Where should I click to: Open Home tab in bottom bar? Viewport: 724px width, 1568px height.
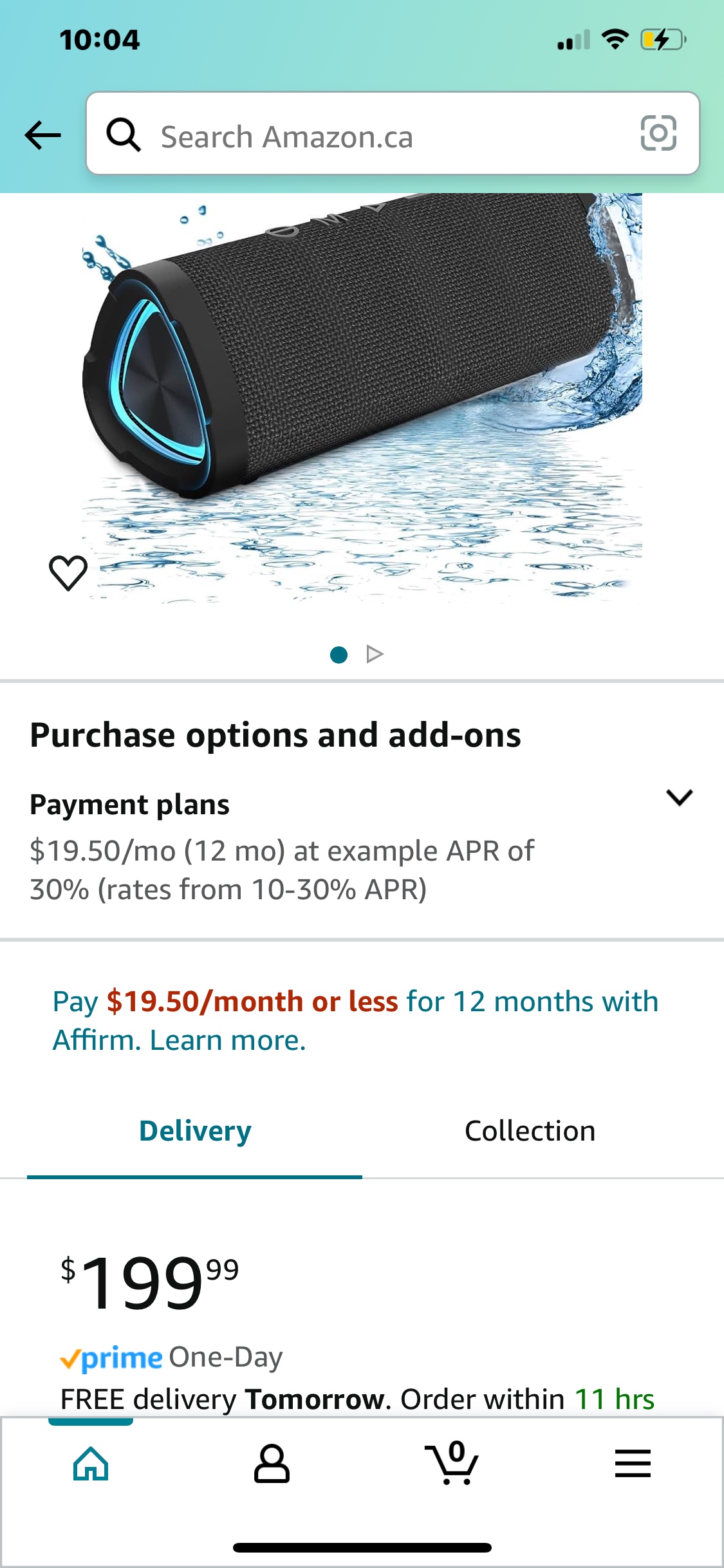pyautogui.click(x=91, y=1463)
